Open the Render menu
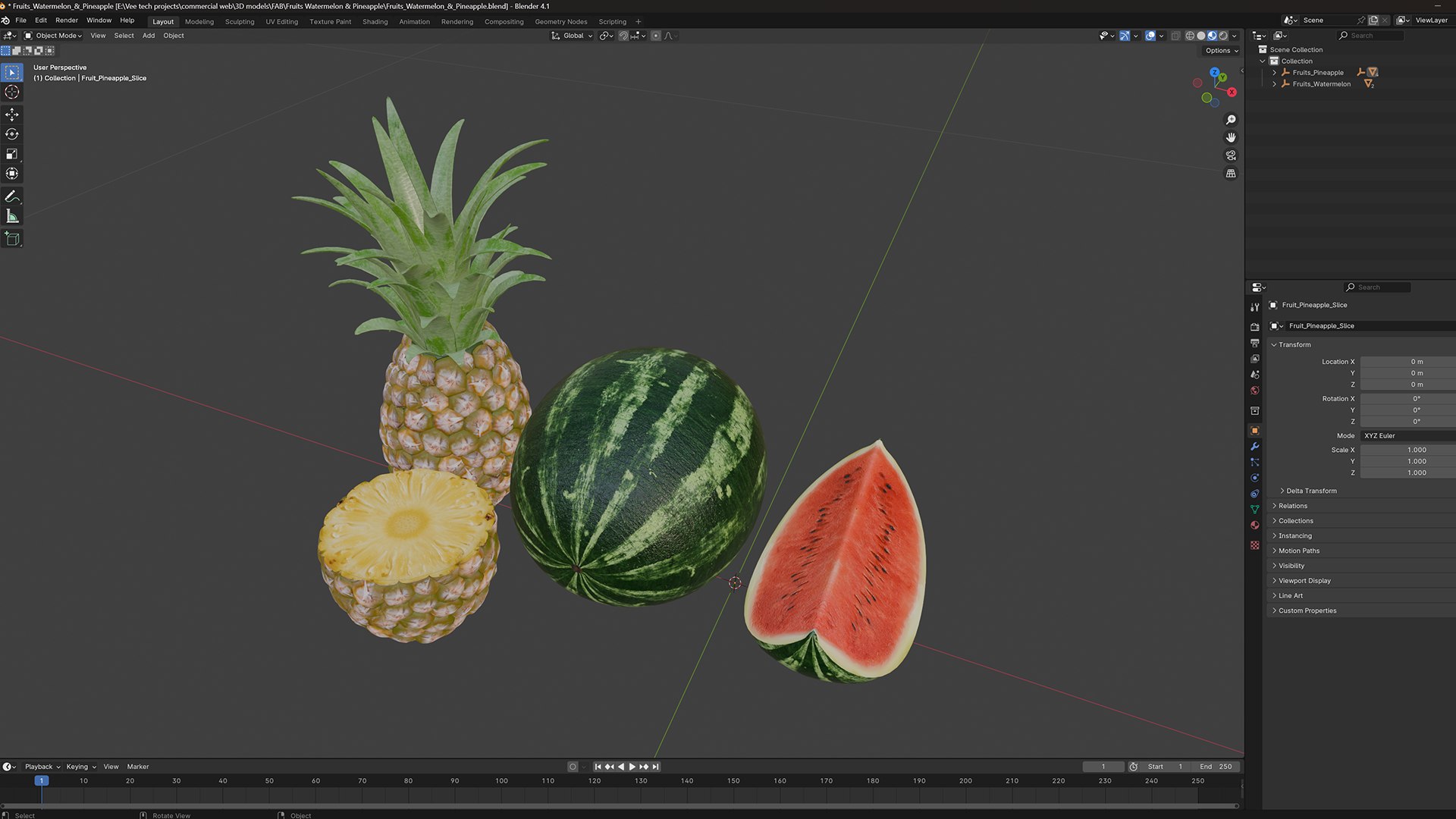The height and width of the screenshot is (819, 1456). point(67,20)
